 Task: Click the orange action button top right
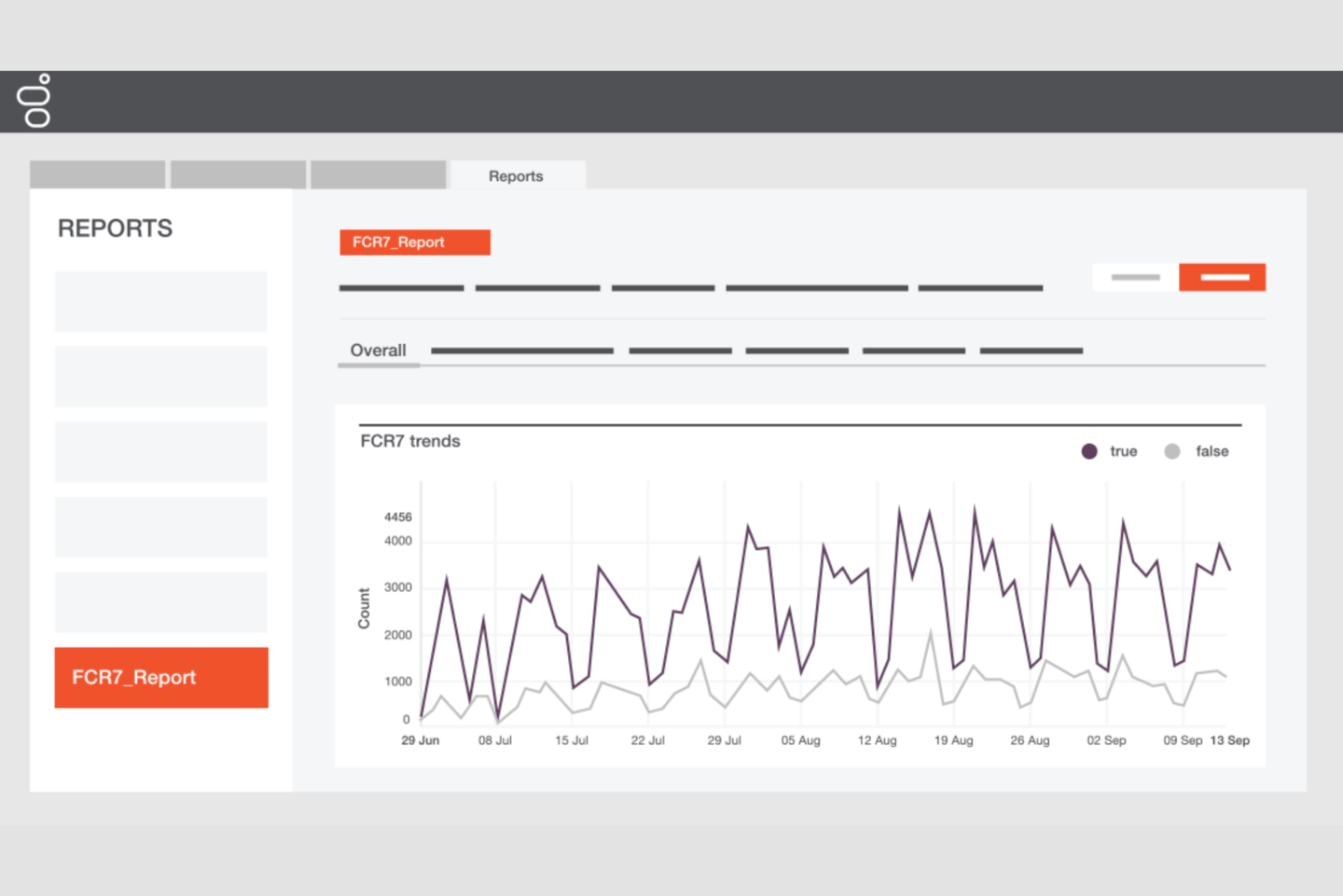1223,277
